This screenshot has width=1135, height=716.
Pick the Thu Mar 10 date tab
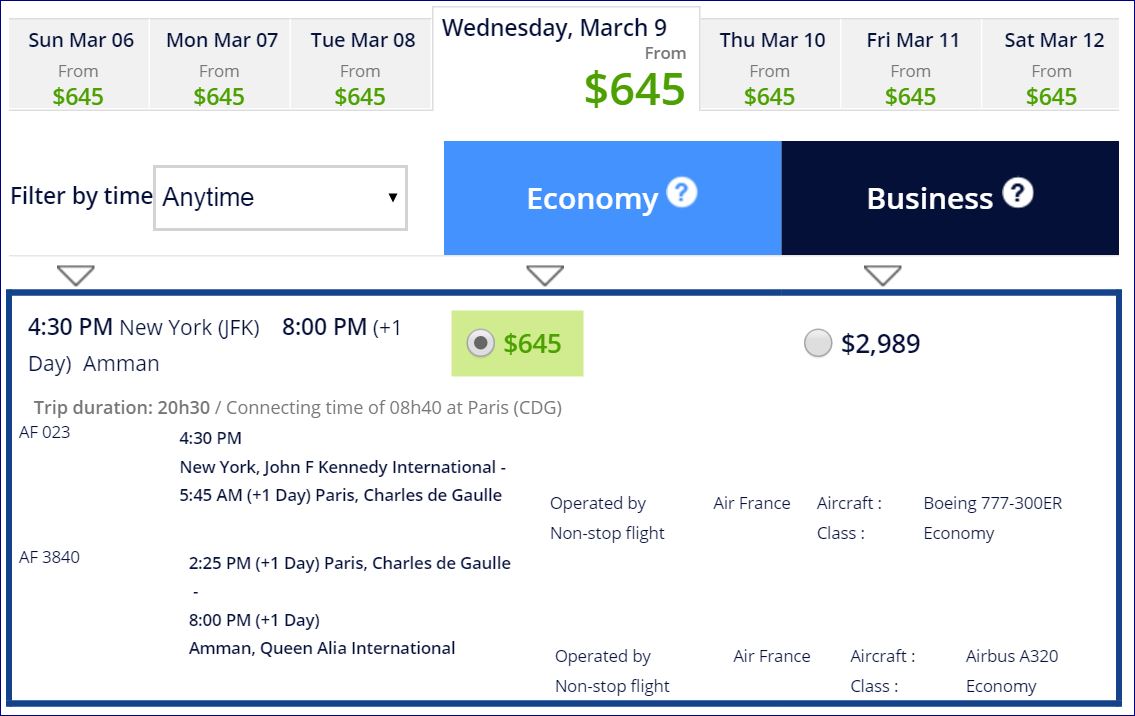[771, 67]
